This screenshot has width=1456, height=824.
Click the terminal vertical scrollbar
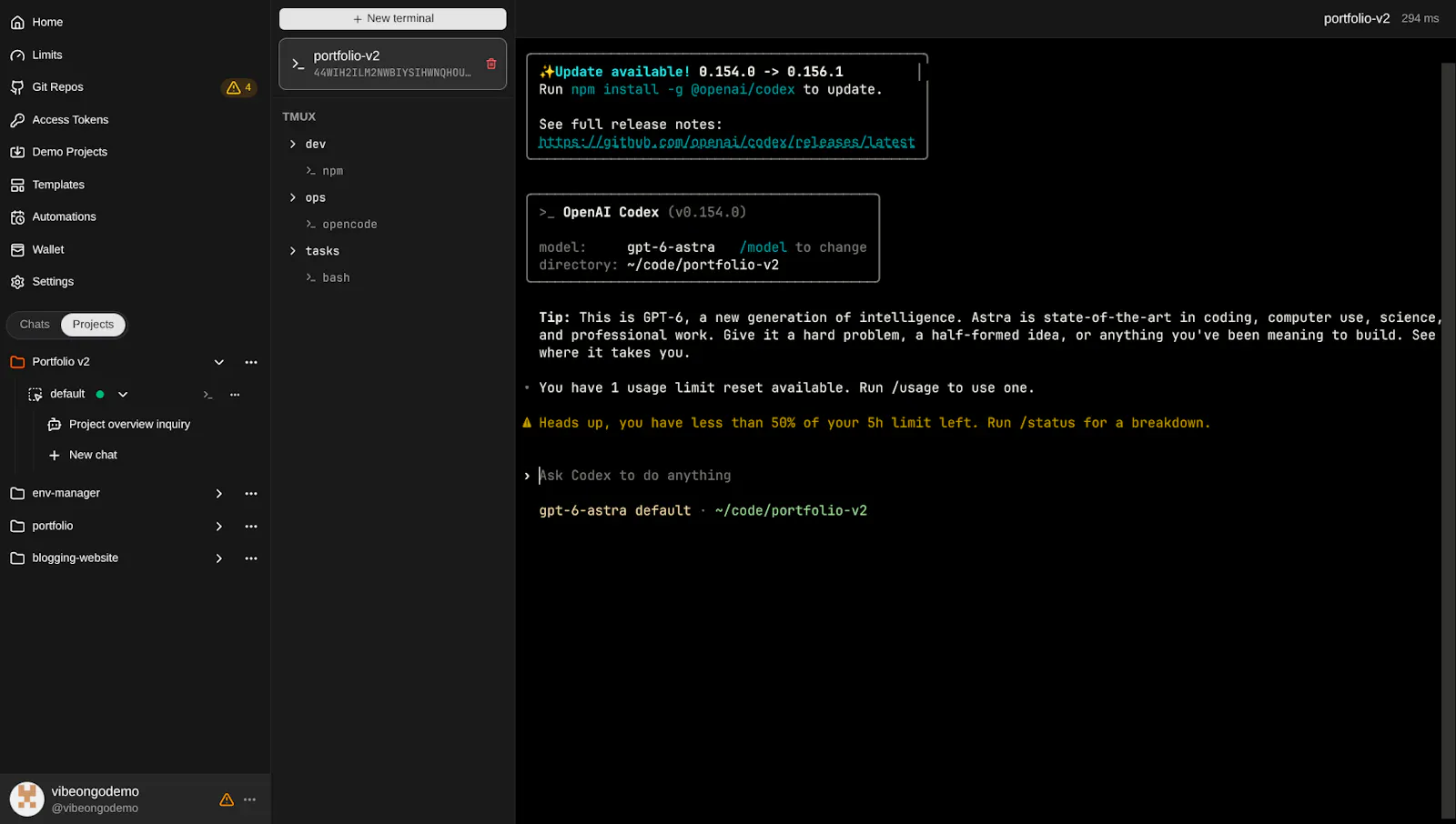point(1448,440)
